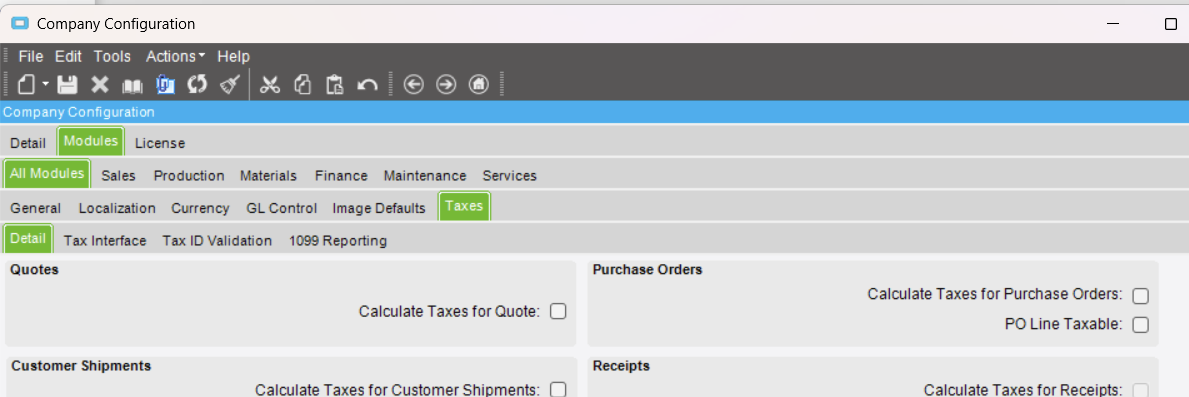This screenshot has width=1189, height=397.
Task: Open the Tools menu
Action: point(112,56)
